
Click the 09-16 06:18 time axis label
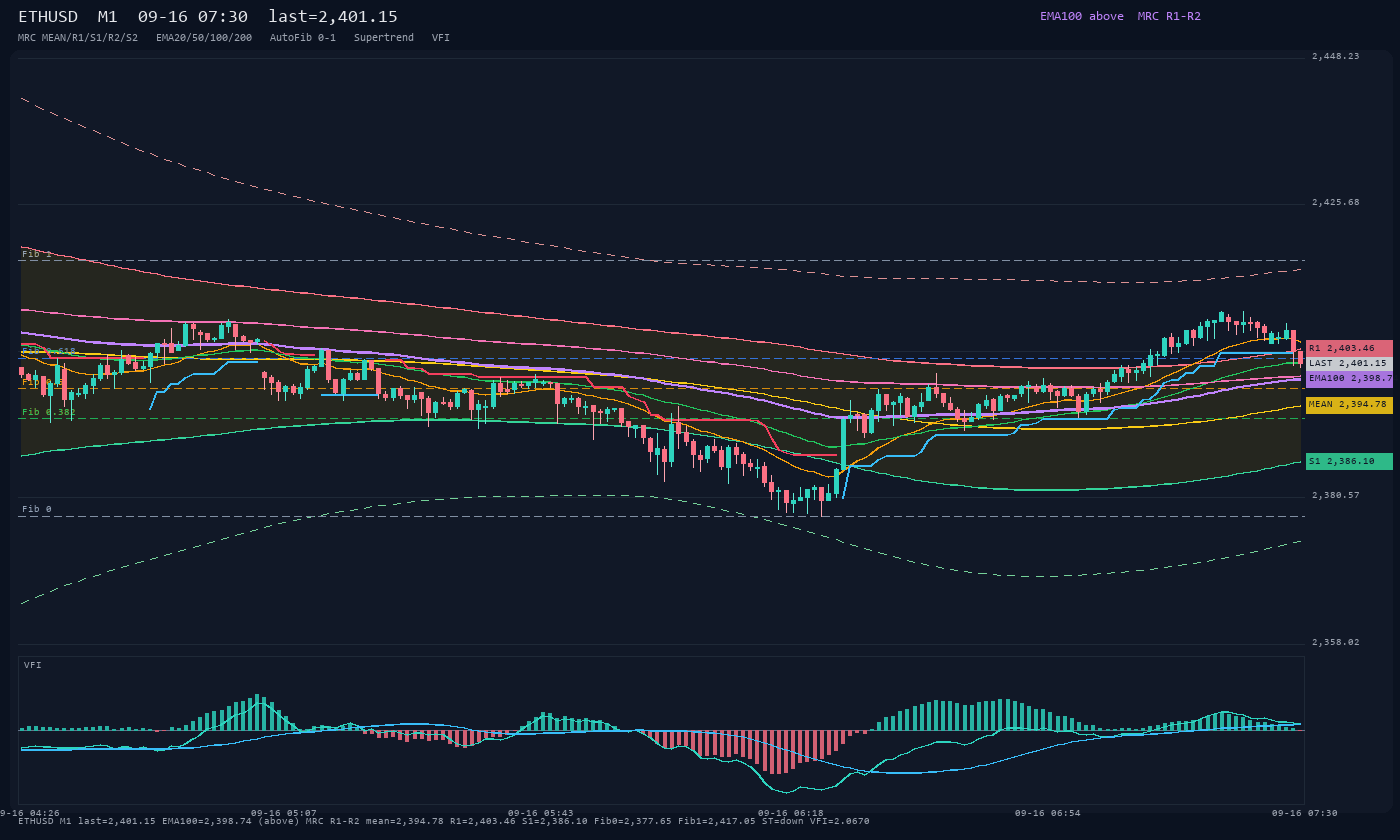pyautogui.click(x=791, y=813)
